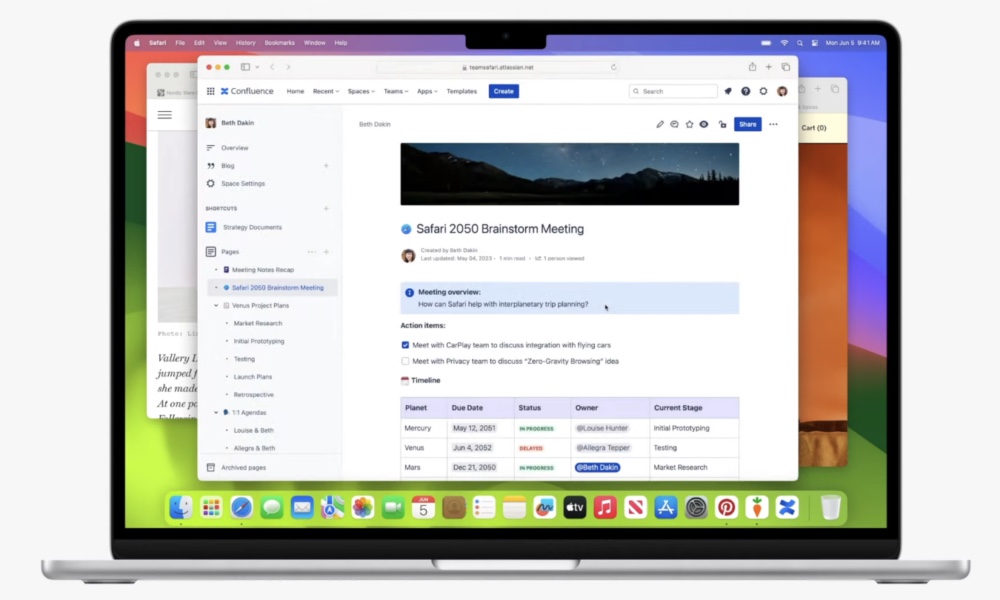Click the blue Create button

(504, 91)
